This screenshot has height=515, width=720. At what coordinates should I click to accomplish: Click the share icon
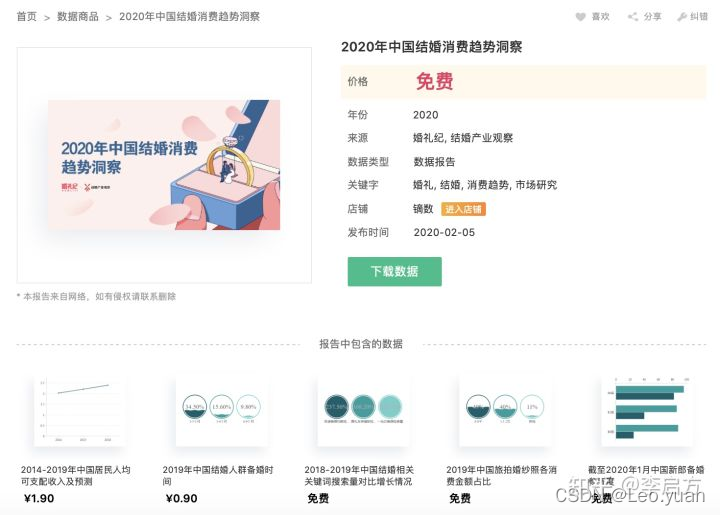coord(633,17)
